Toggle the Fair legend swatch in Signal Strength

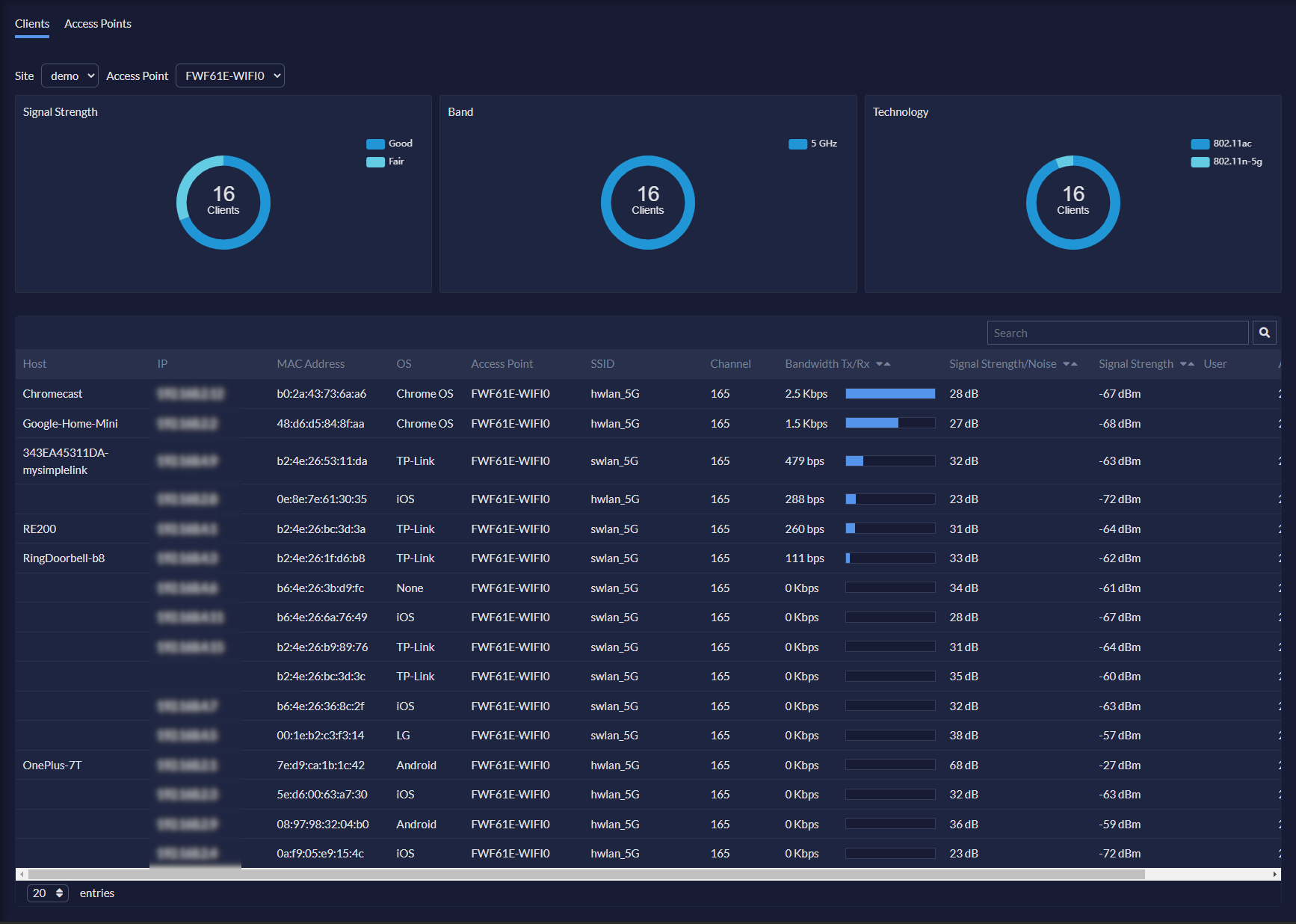point(375,161)
